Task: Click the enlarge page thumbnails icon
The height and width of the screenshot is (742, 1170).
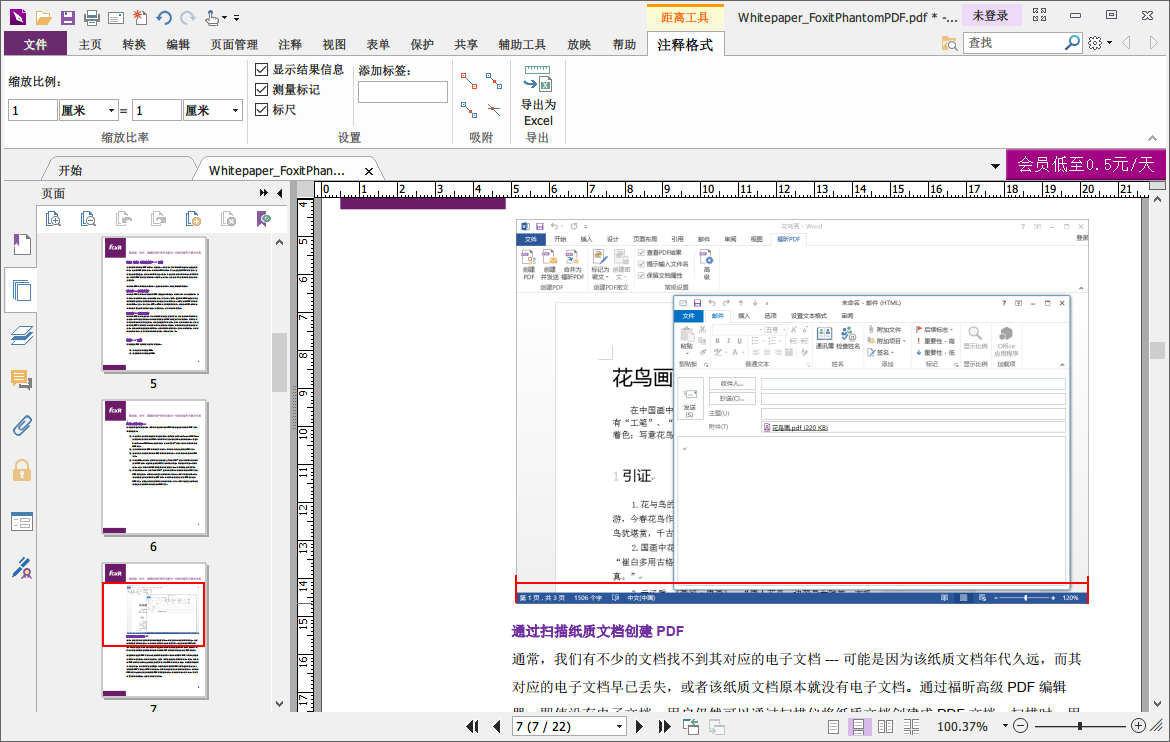Action: [53, 219]
